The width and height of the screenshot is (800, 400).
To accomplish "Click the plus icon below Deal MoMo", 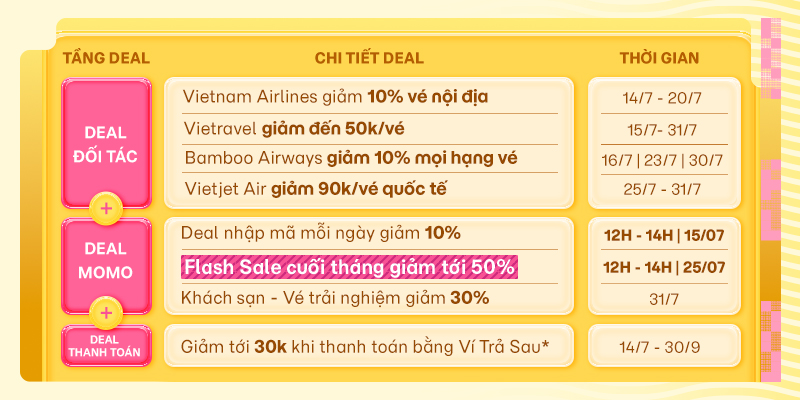I will (x=106, y=313).
